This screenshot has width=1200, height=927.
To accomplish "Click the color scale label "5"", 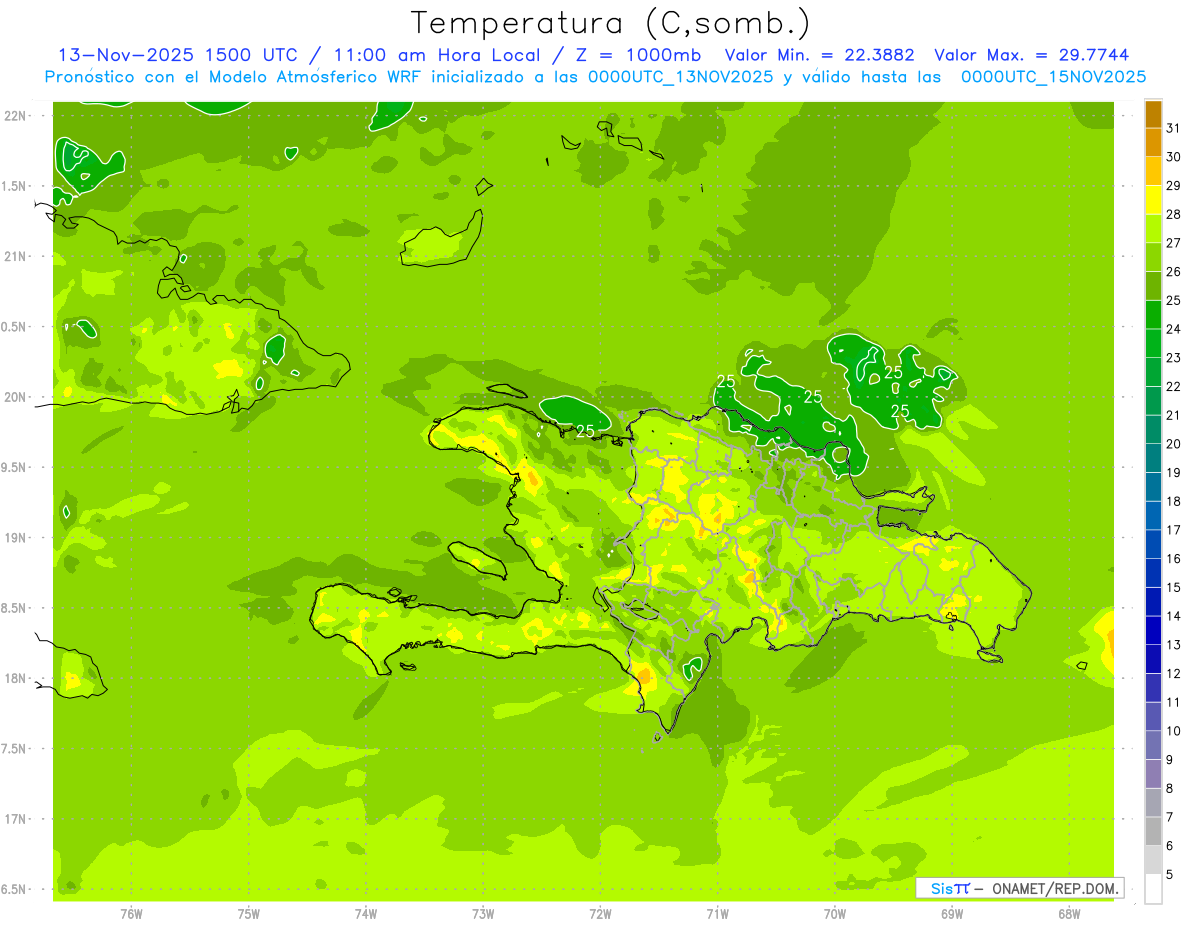I will (x=1169, y=874).
